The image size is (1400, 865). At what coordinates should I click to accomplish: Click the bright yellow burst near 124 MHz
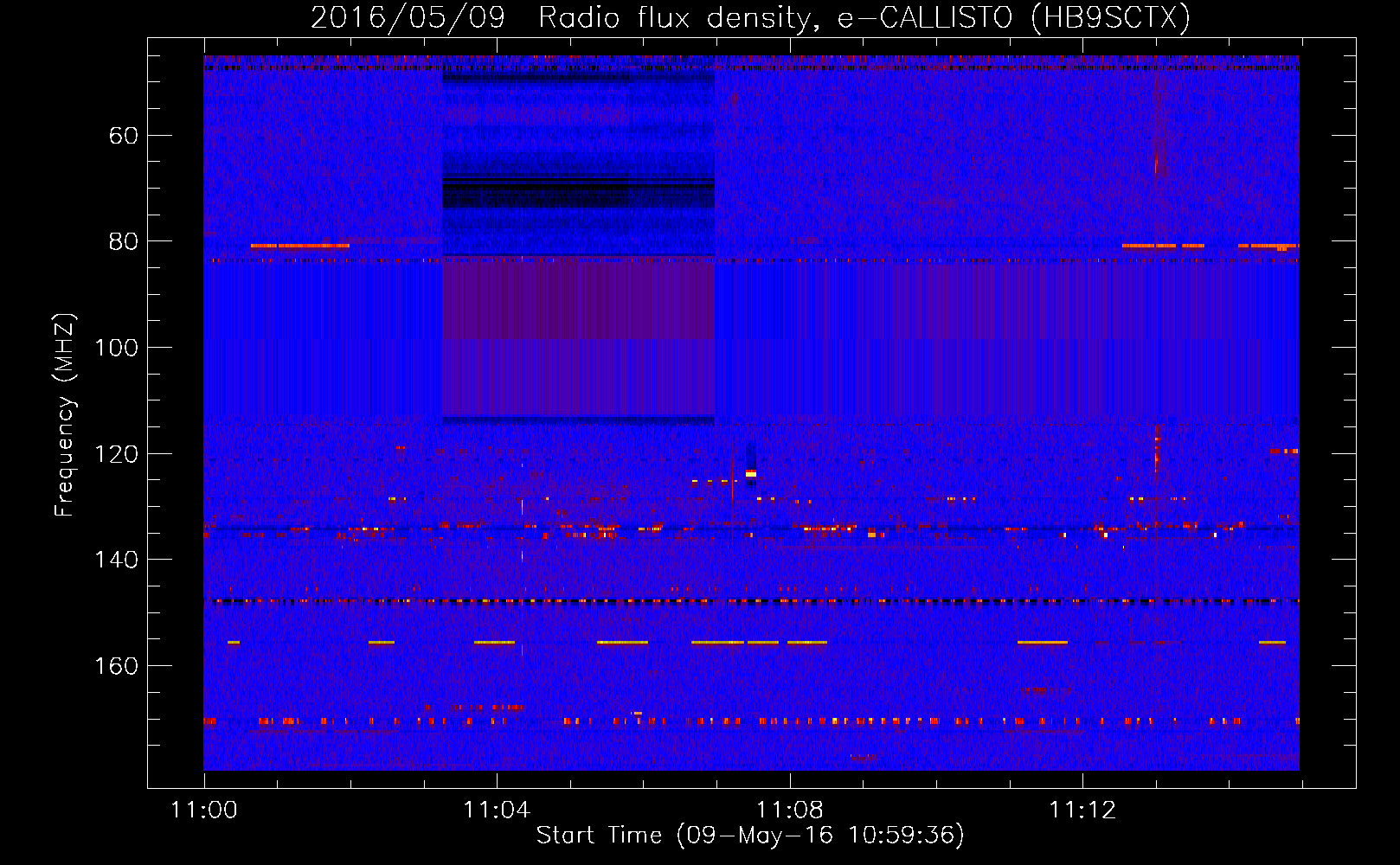pyautogui.click(x=751, y=473)
